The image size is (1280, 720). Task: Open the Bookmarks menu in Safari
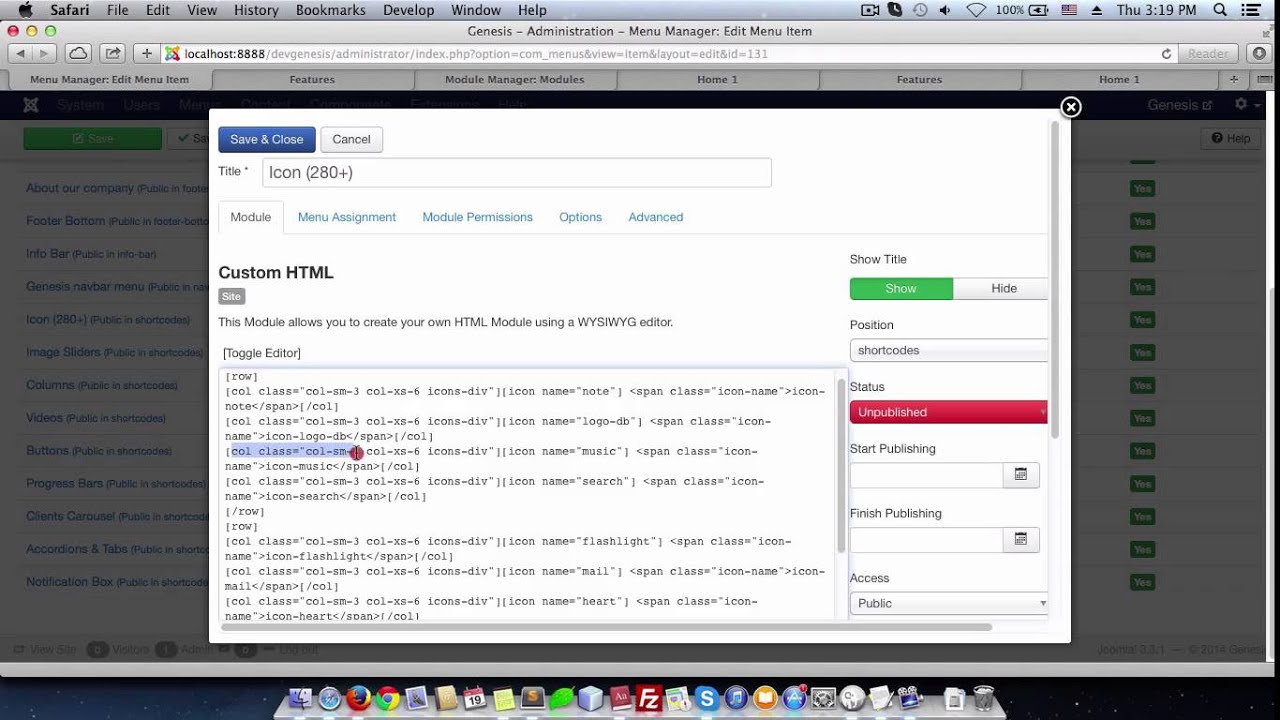point(331,10)
